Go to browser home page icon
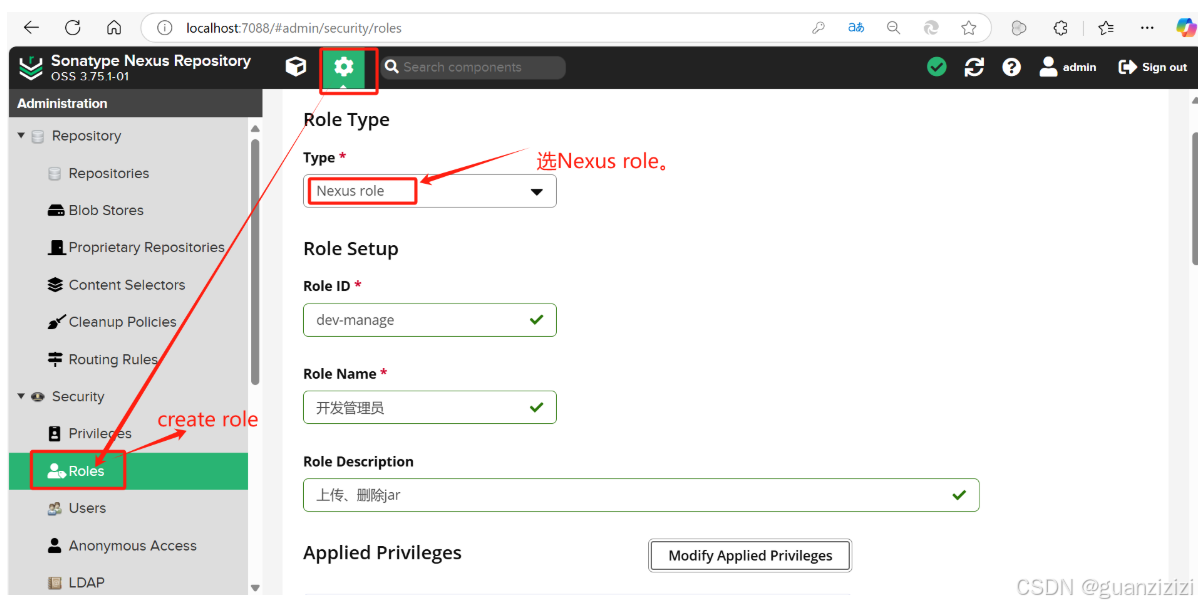The width and height of the screenshot is (1198, 607). 114,28
